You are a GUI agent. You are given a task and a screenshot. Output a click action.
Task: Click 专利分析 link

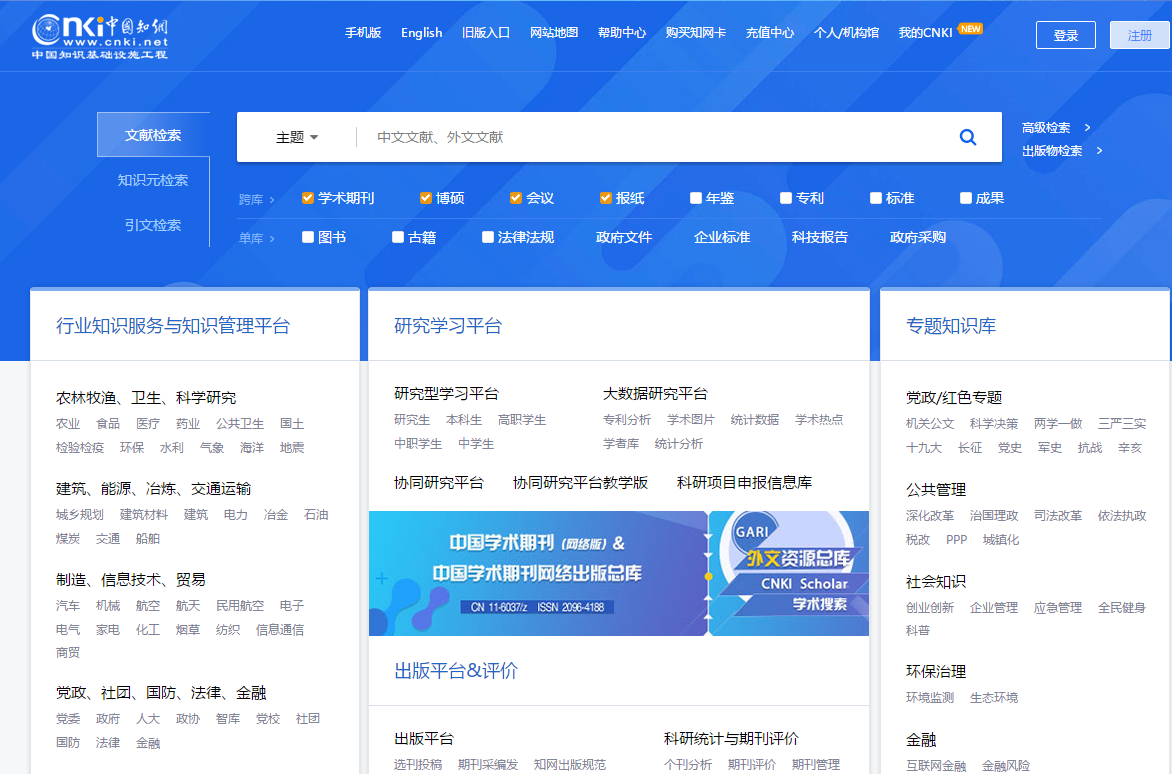[627, 420]
